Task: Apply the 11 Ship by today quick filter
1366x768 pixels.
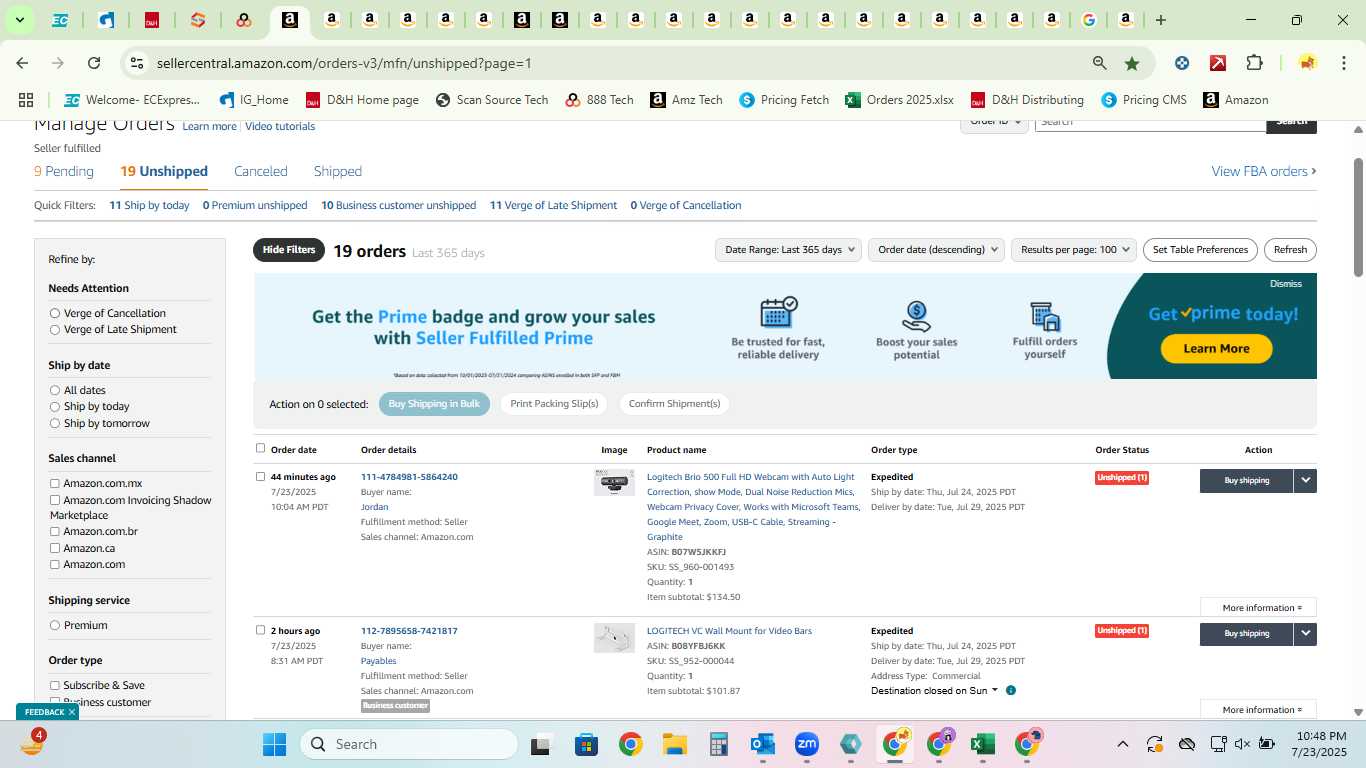Action: click(x=149, y=206)
